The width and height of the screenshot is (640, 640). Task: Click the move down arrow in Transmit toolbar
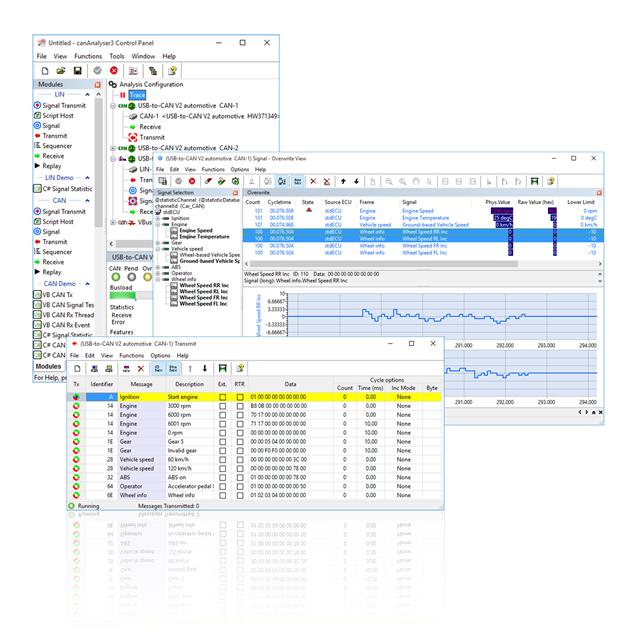pos(204,369)
